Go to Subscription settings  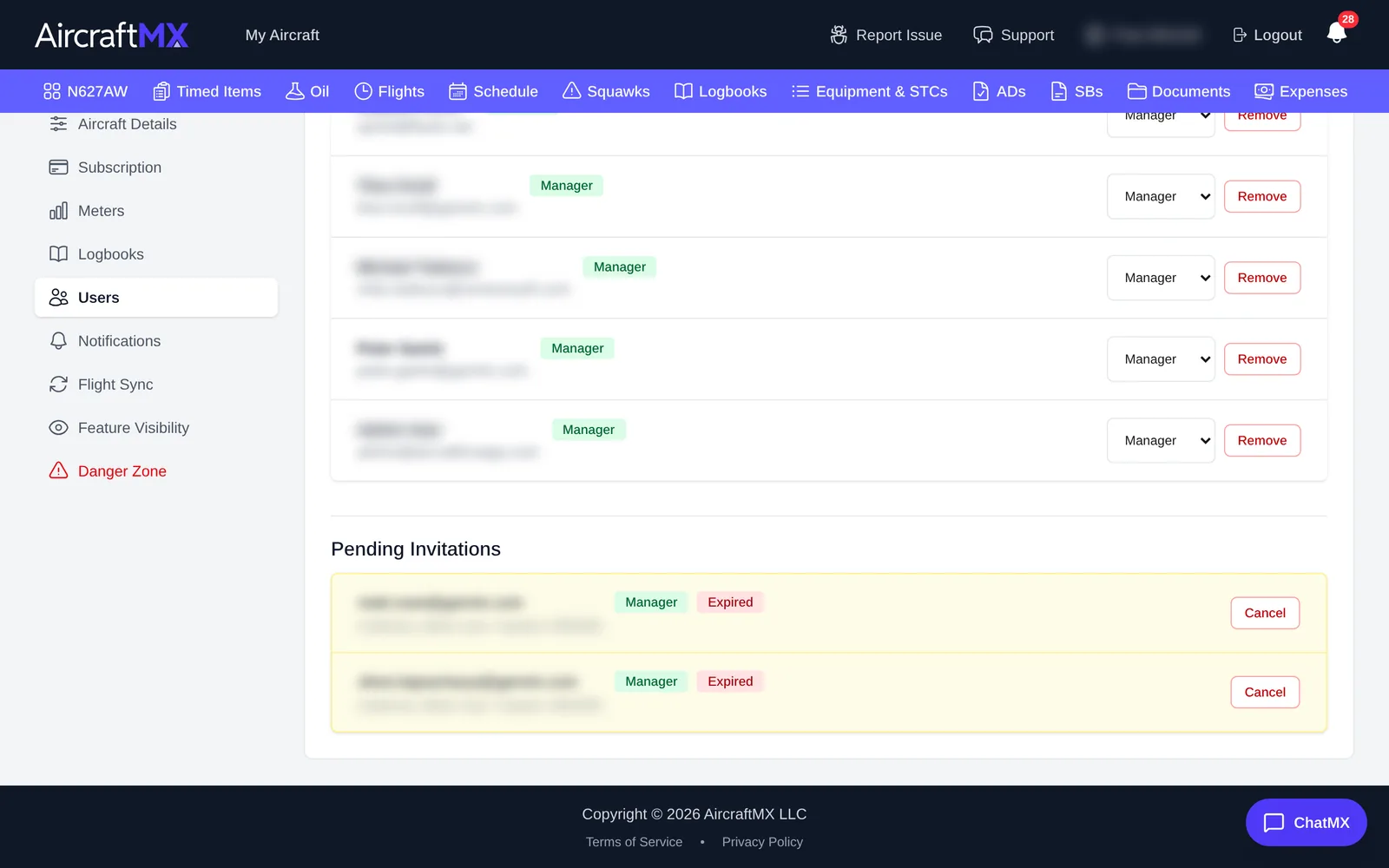pos(156,168)
